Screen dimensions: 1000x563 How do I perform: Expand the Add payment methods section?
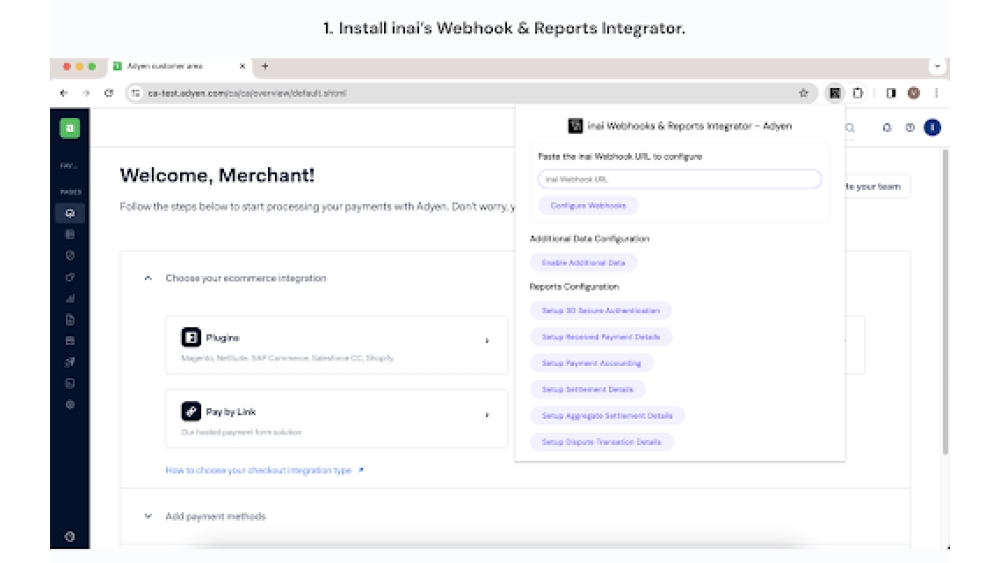[148, 516]
